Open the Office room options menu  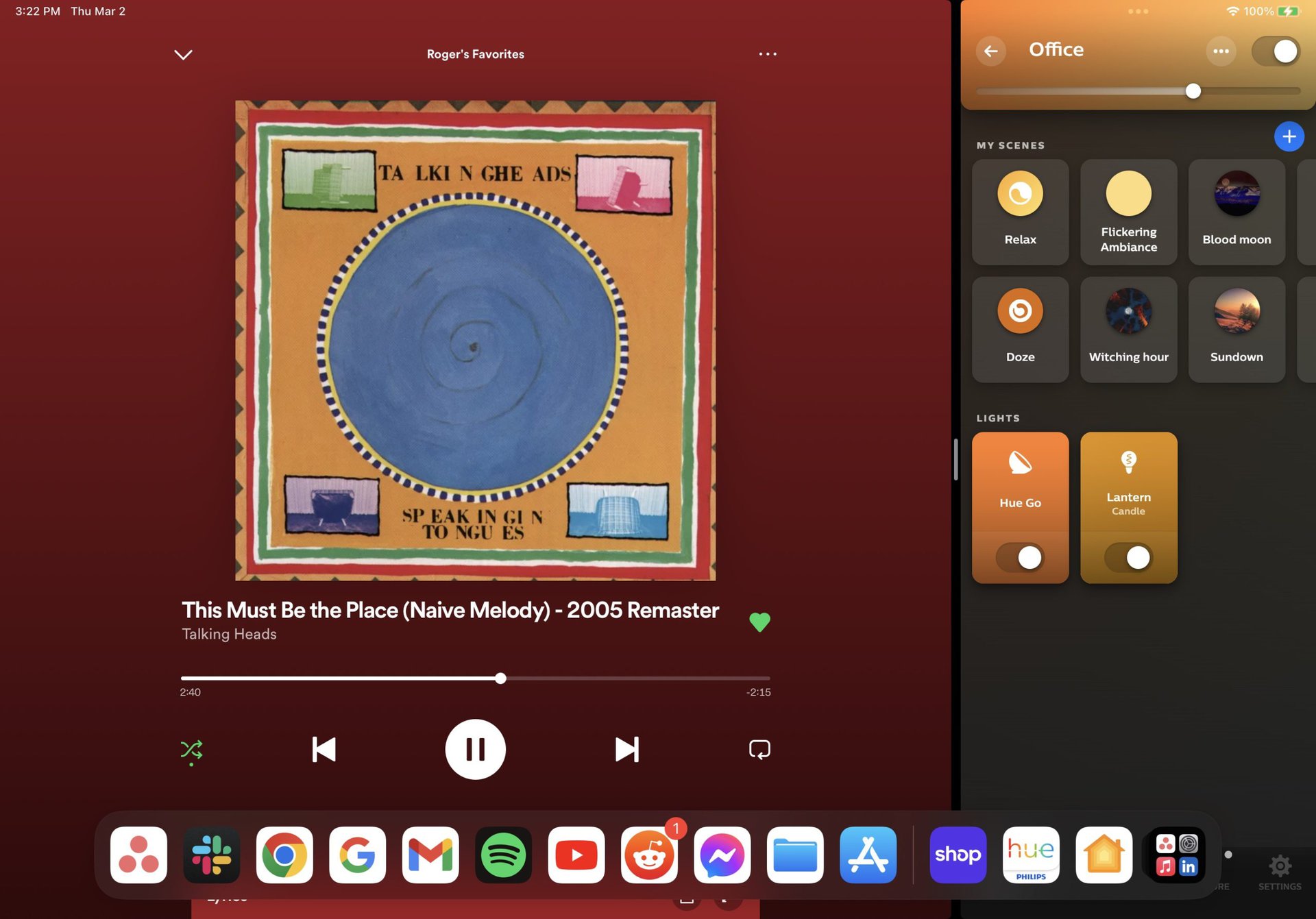(x=1221, y=51)
